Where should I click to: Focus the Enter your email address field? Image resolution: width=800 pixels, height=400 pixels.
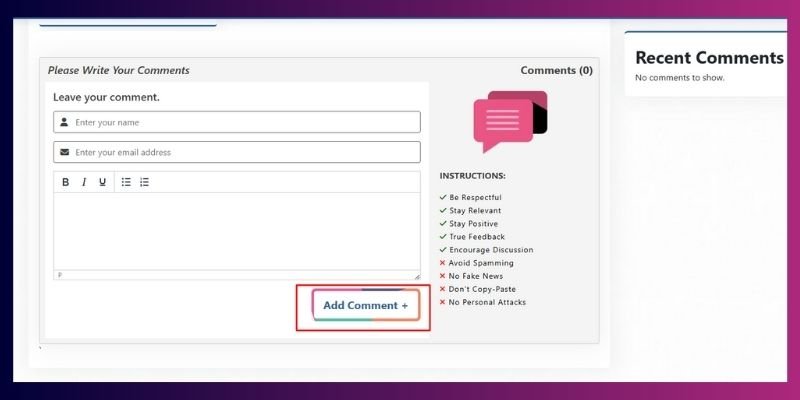pyautogui.click(x=237, y=152)
